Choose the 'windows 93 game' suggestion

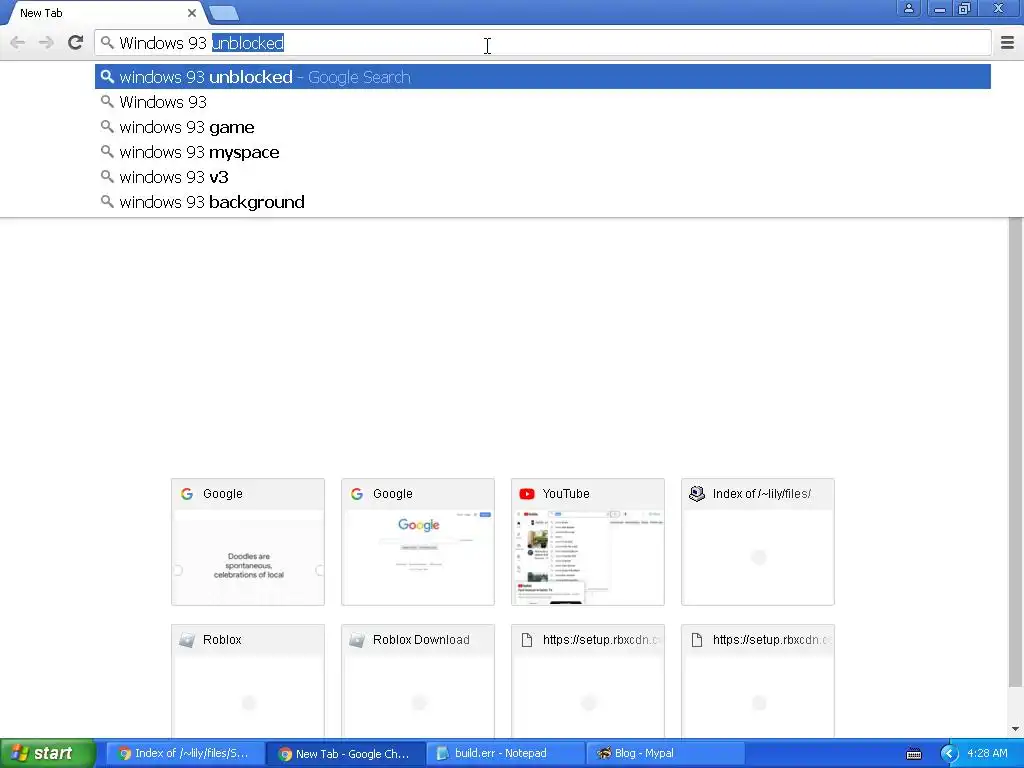pyautogui.click(x=543, y=127)
